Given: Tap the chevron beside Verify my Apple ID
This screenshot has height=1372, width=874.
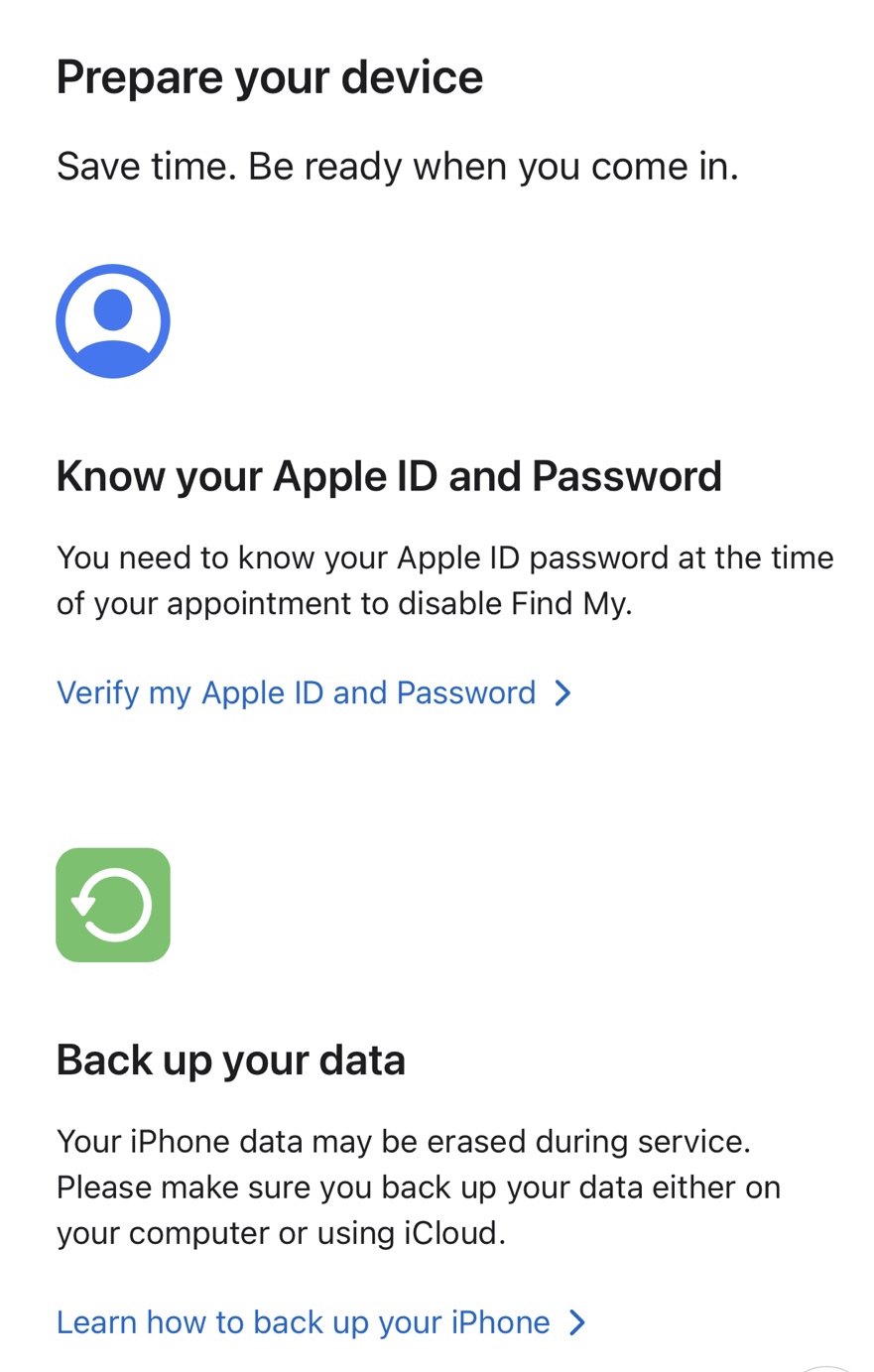Looking at the screenshot, I should [x=563, y=692].
